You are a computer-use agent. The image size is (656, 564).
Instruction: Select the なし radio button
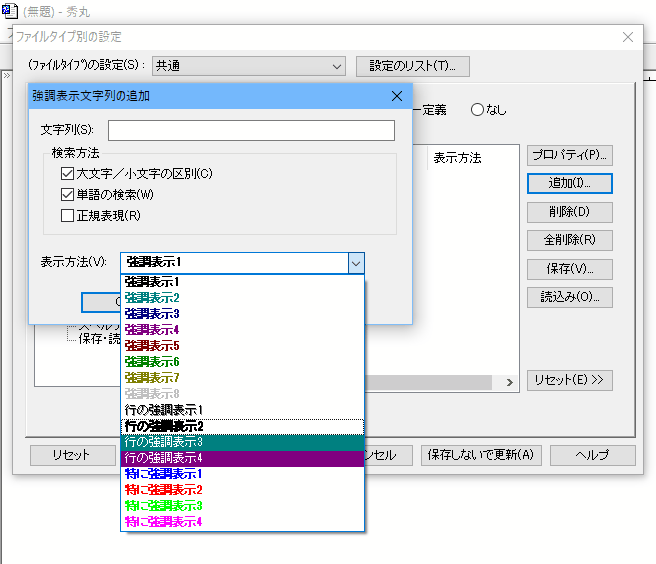(477, 110)
